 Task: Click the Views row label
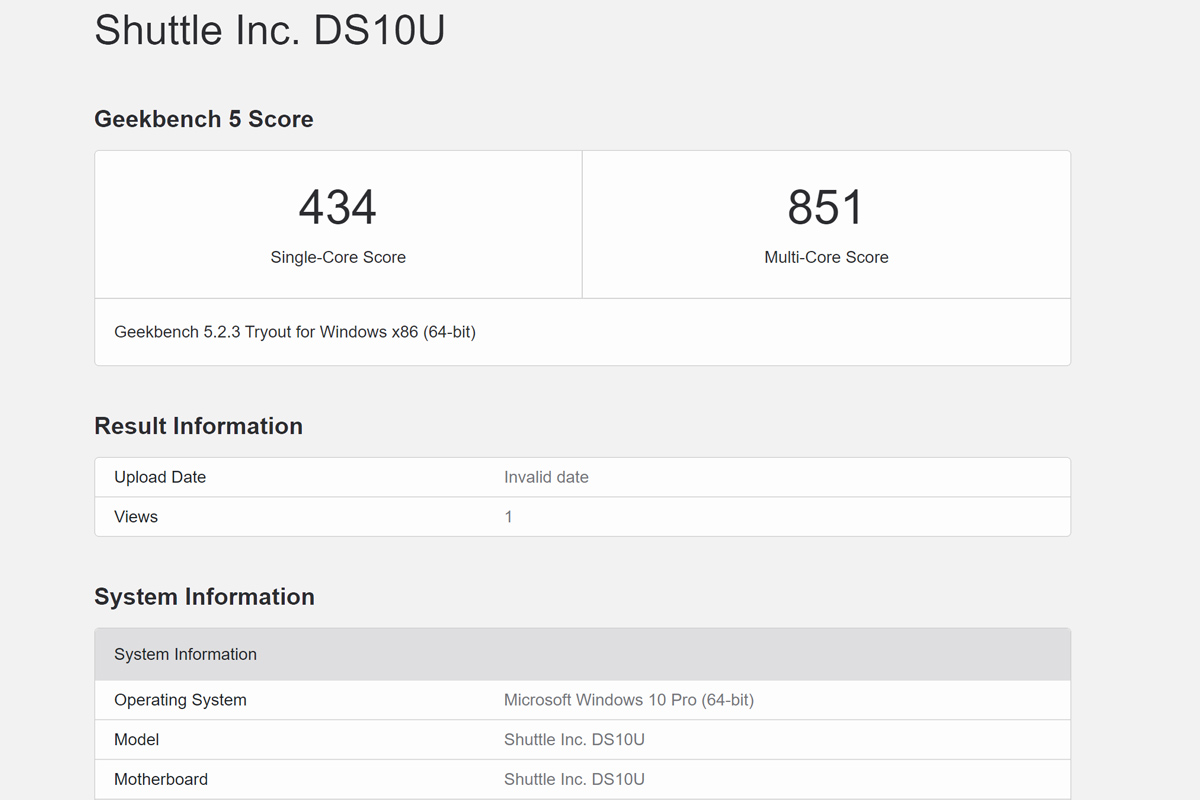pos(136,517)
